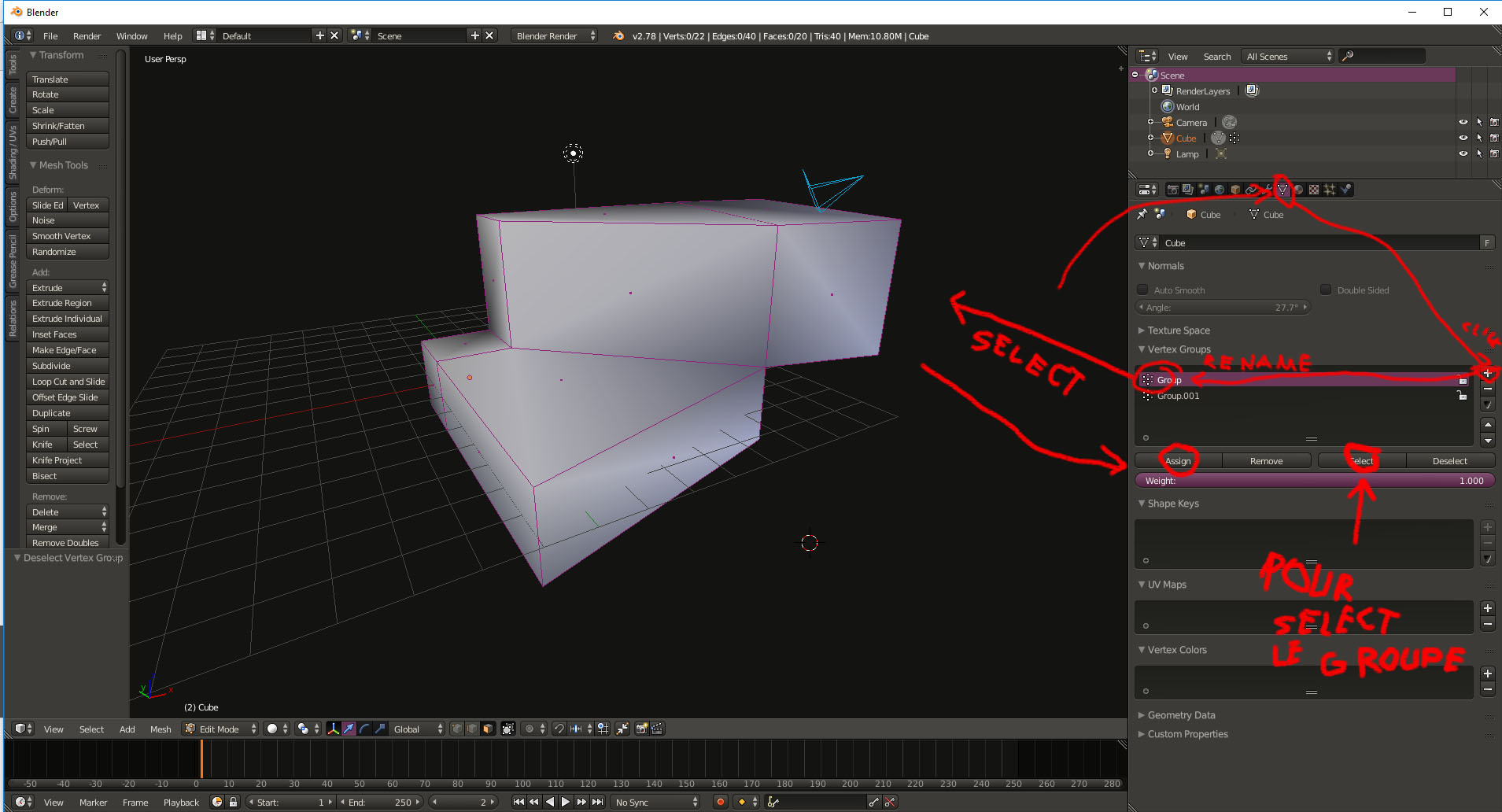Enable the Auto Smooth checkbox

click(1142, 290)
